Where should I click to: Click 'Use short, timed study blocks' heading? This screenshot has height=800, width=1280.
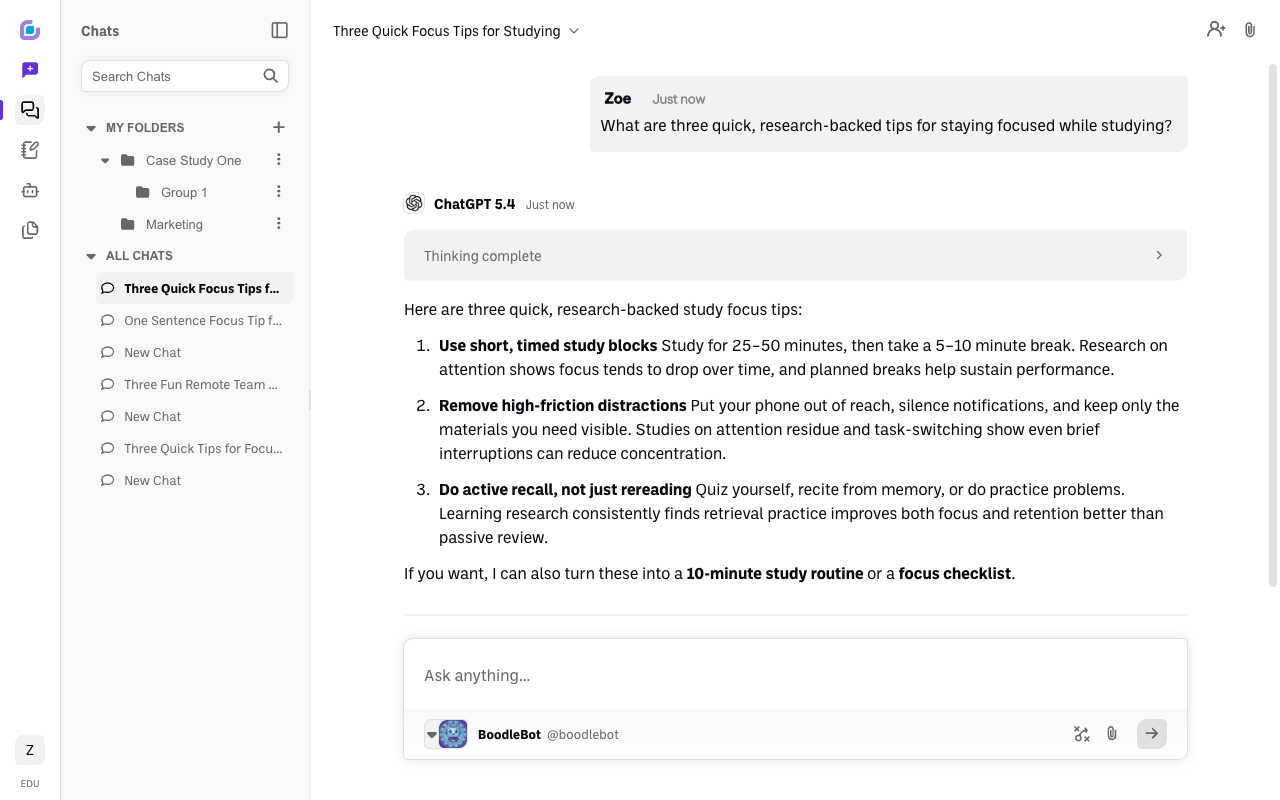click(x=548, y=345)
